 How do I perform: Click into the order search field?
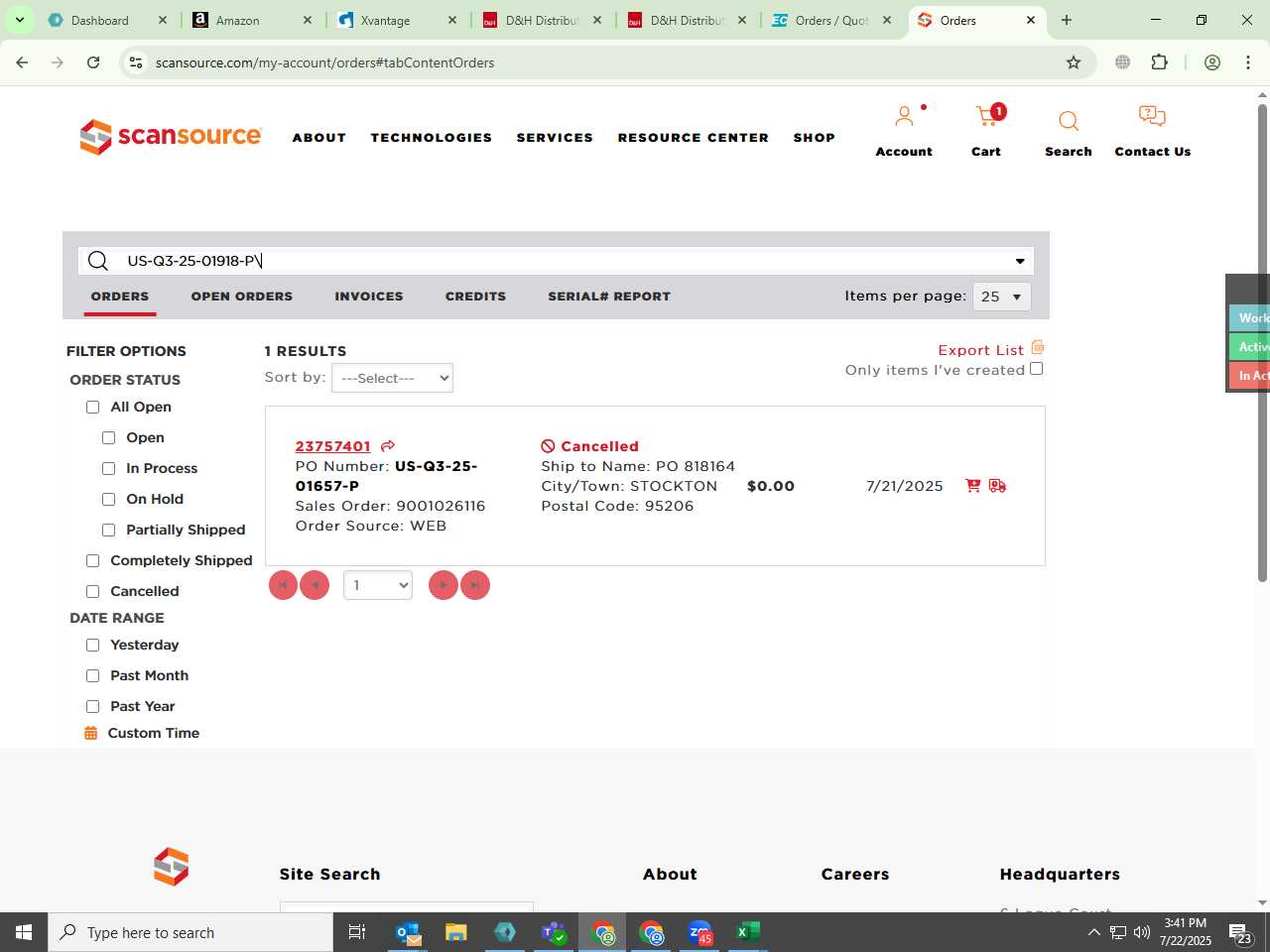click(556, 261)
